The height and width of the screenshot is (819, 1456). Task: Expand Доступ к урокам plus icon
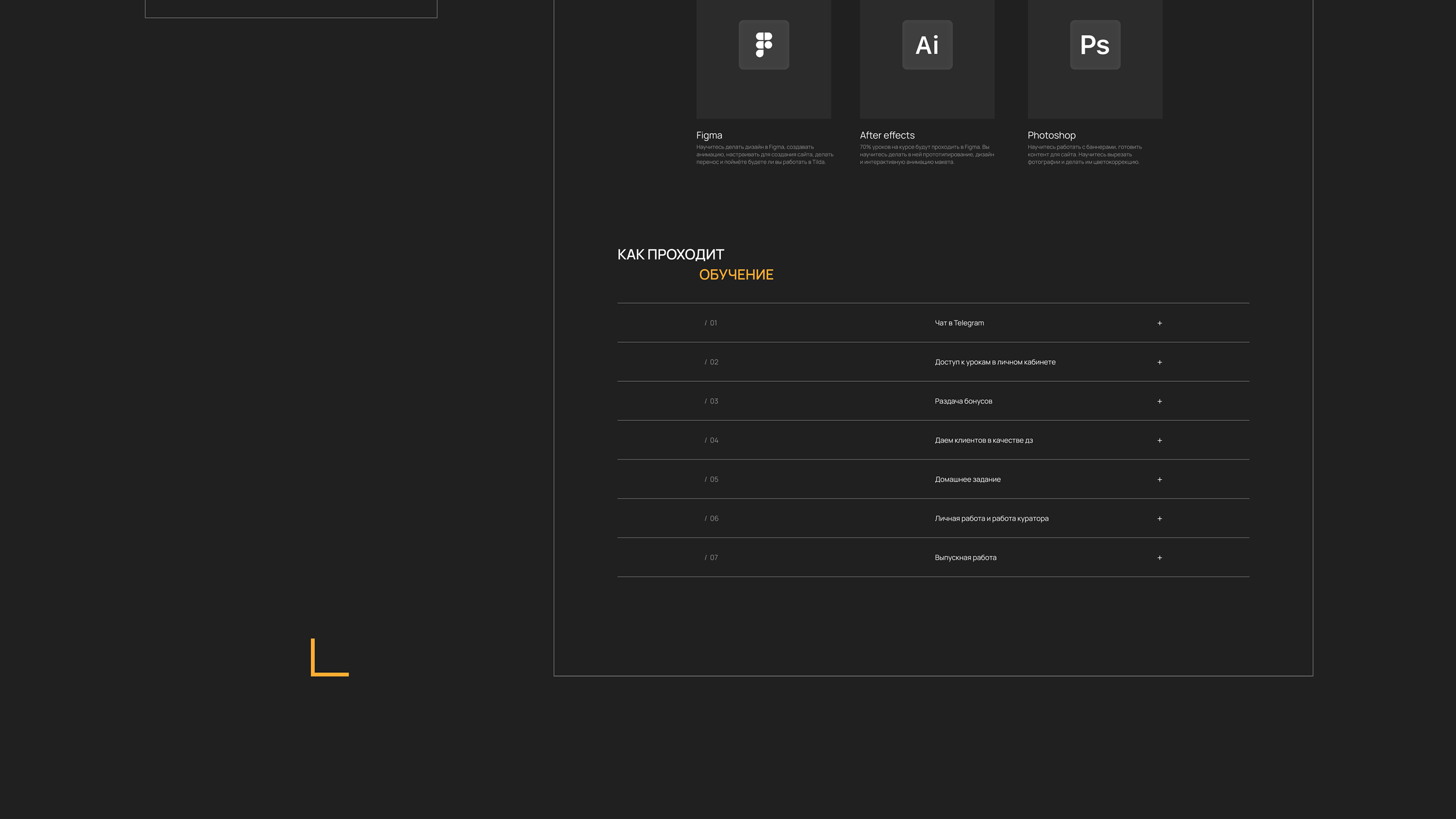(1159, 362)
